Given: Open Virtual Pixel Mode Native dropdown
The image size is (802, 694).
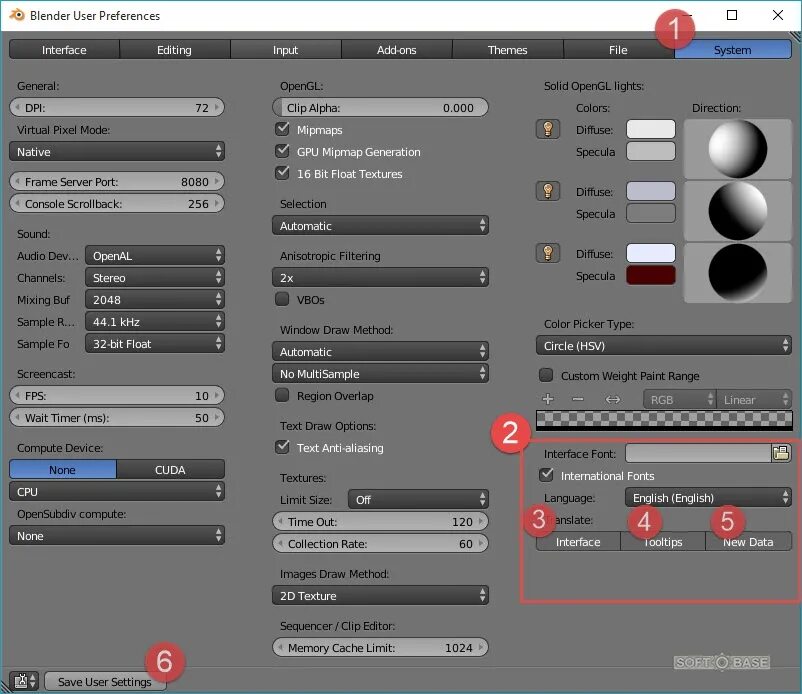Looking at the screenshot, I should pos(117,151).
